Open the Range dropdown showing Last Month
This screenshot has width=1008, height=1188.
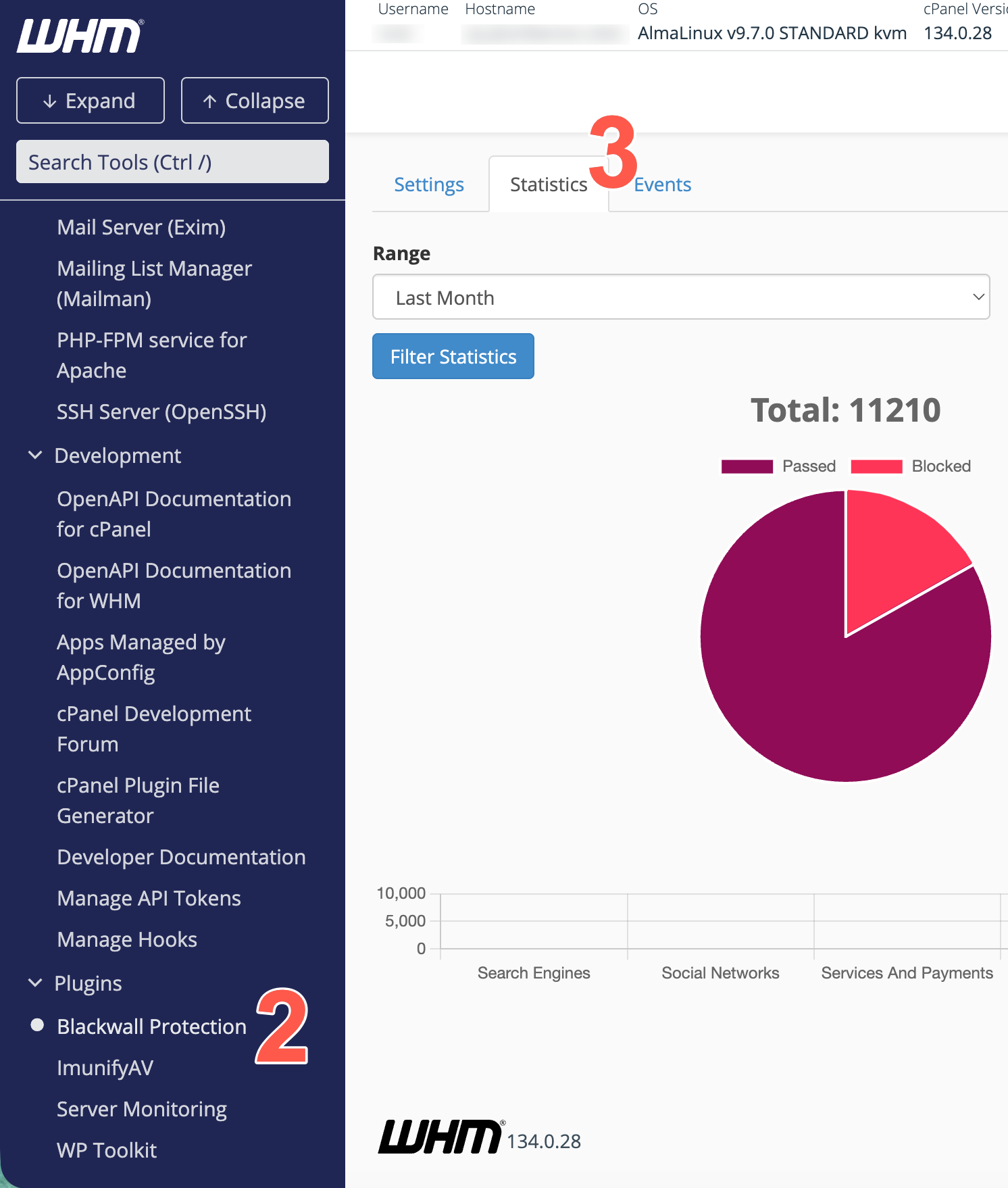681,297
